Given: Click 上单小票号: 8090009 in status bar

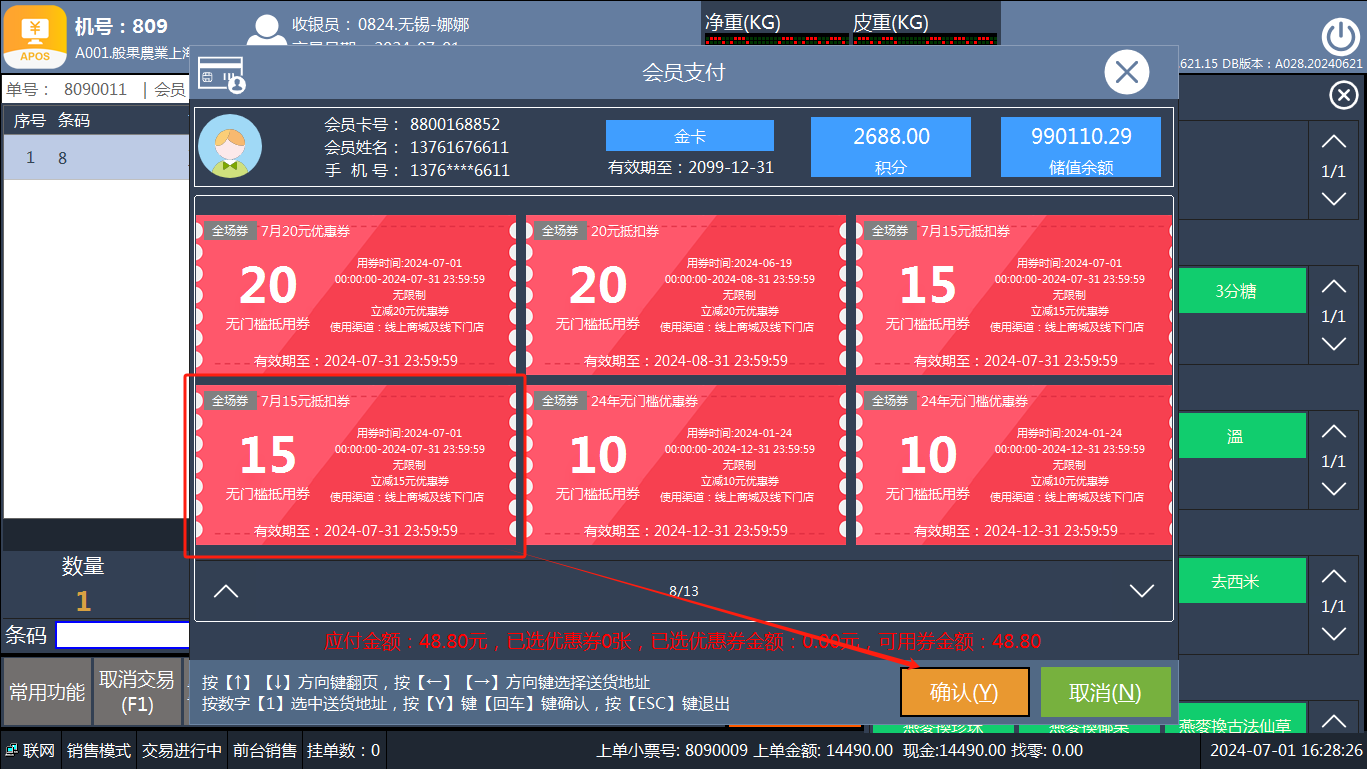Looking at the screenshot, I should 672,751.
